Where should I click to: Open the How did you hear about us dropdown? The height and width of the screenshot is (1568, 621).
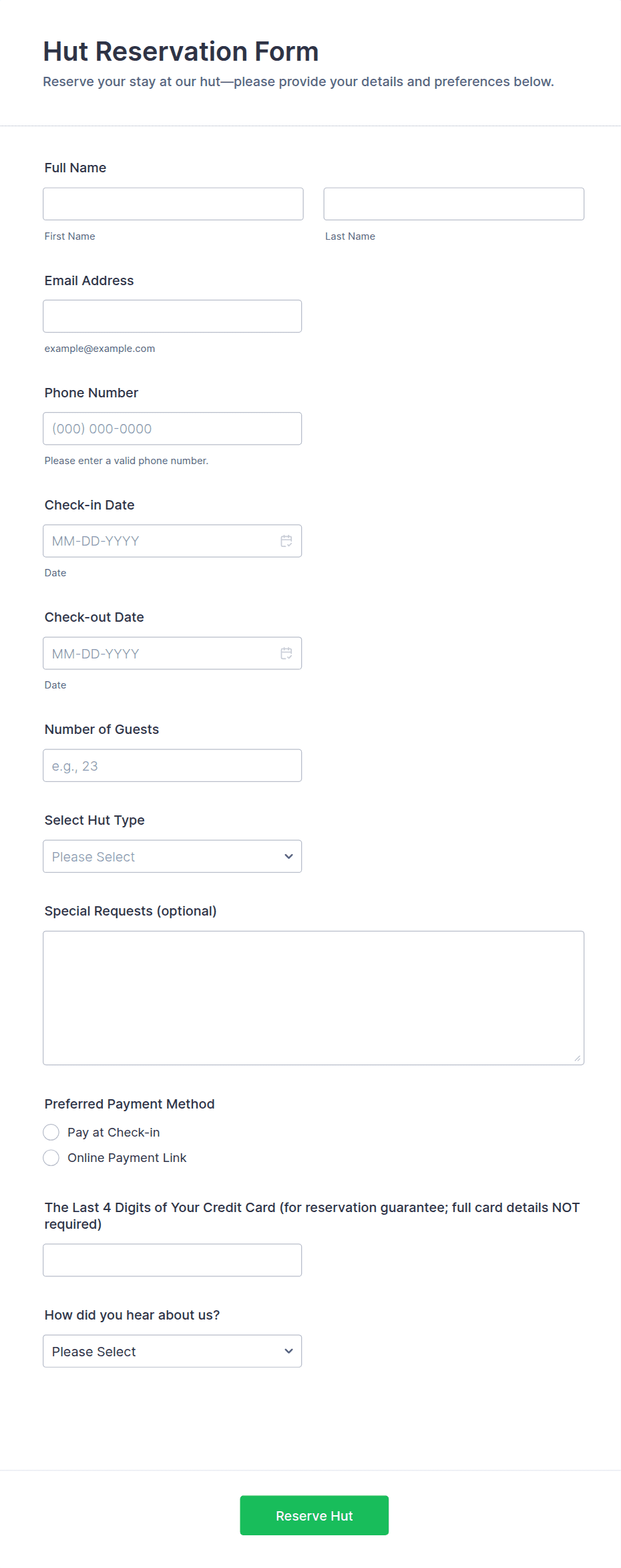click(172, 1351)
